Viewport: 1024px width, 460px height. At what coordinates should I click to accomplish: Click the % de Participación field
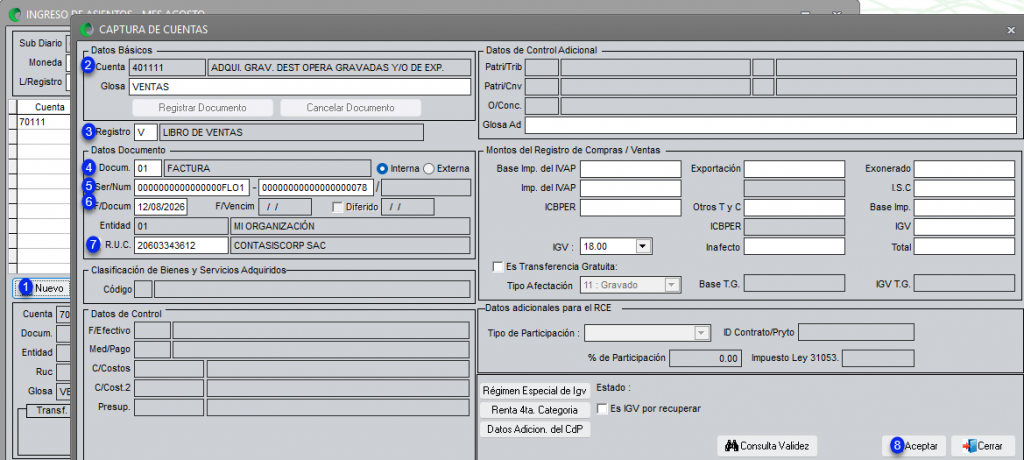coord(706,358)
